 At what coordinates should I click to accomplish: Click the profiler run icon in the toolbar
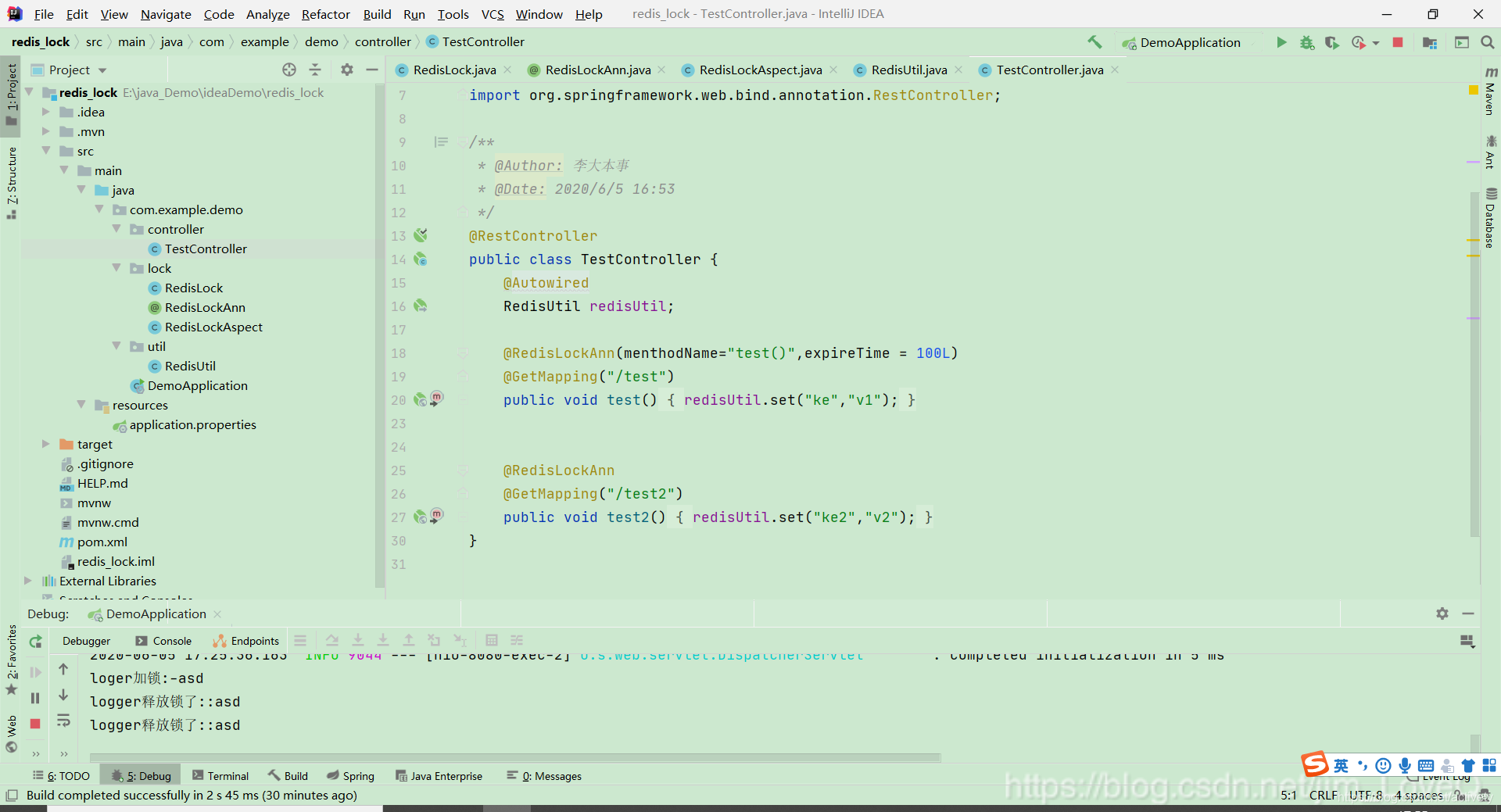pyautogui.click(x=1359, y=42)
